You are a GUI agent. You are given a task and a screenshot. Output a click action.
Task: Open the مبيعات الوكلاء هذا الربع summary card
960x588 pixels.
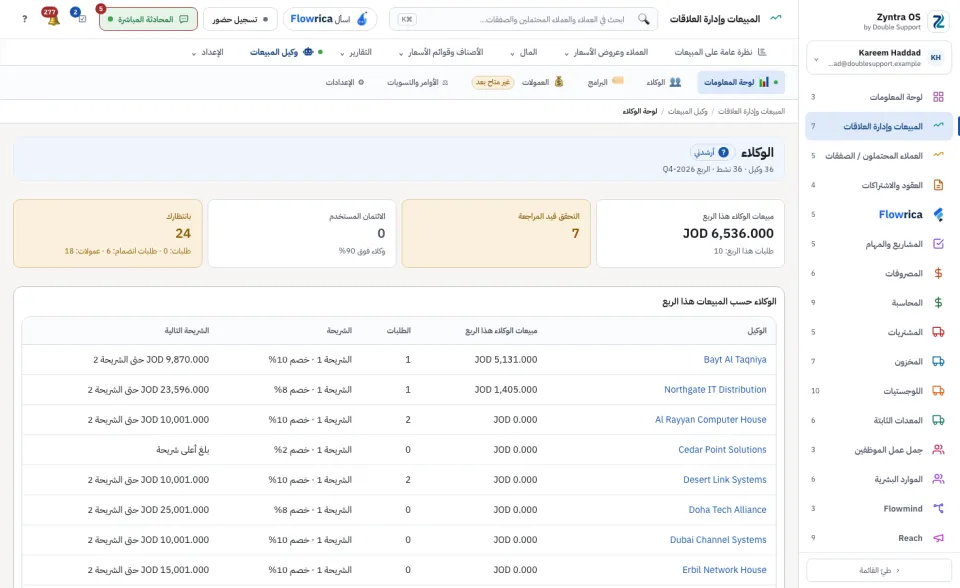691,233
